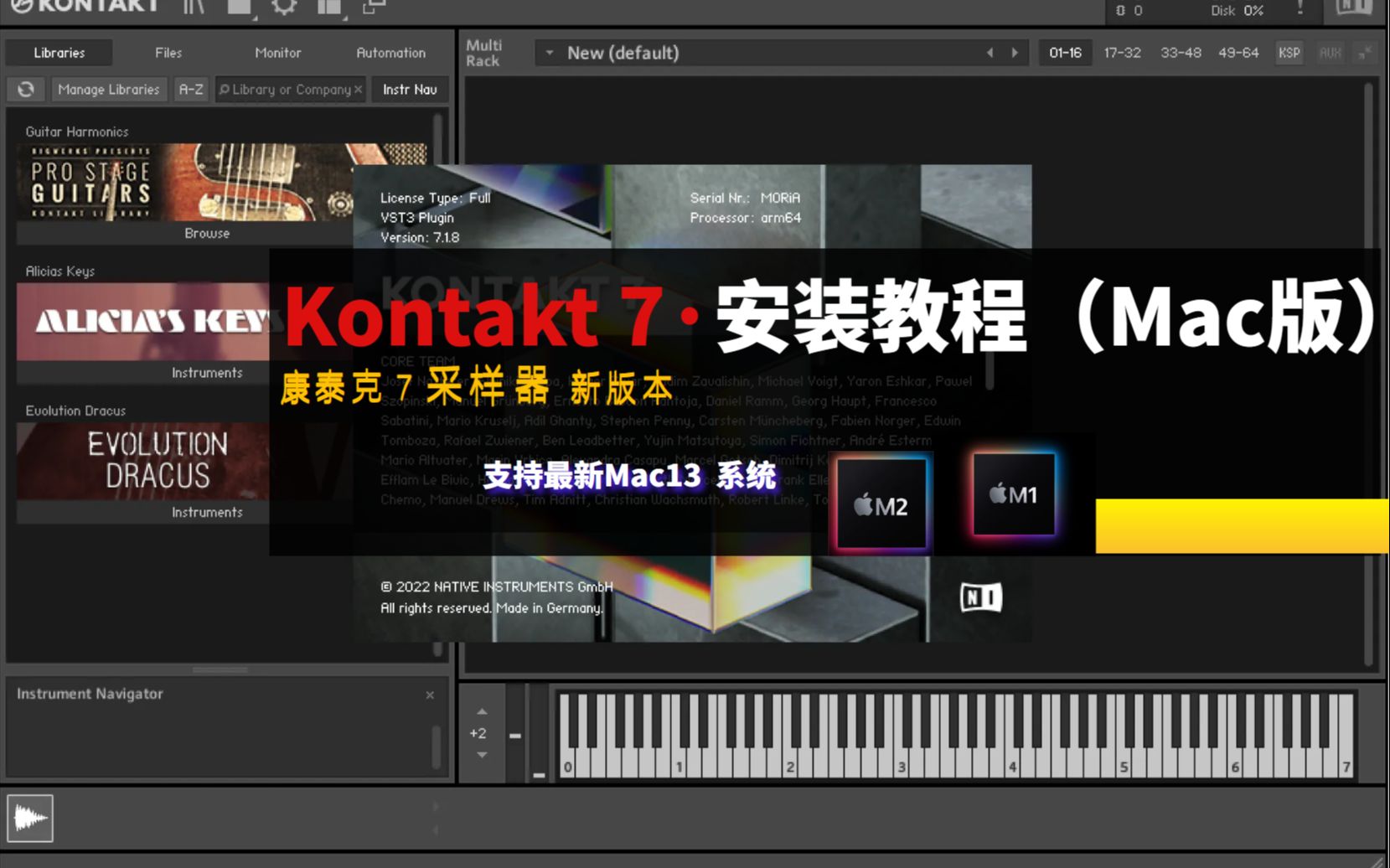
Task: Click the Evolution Dracus library title
Action: click(75, 411)
